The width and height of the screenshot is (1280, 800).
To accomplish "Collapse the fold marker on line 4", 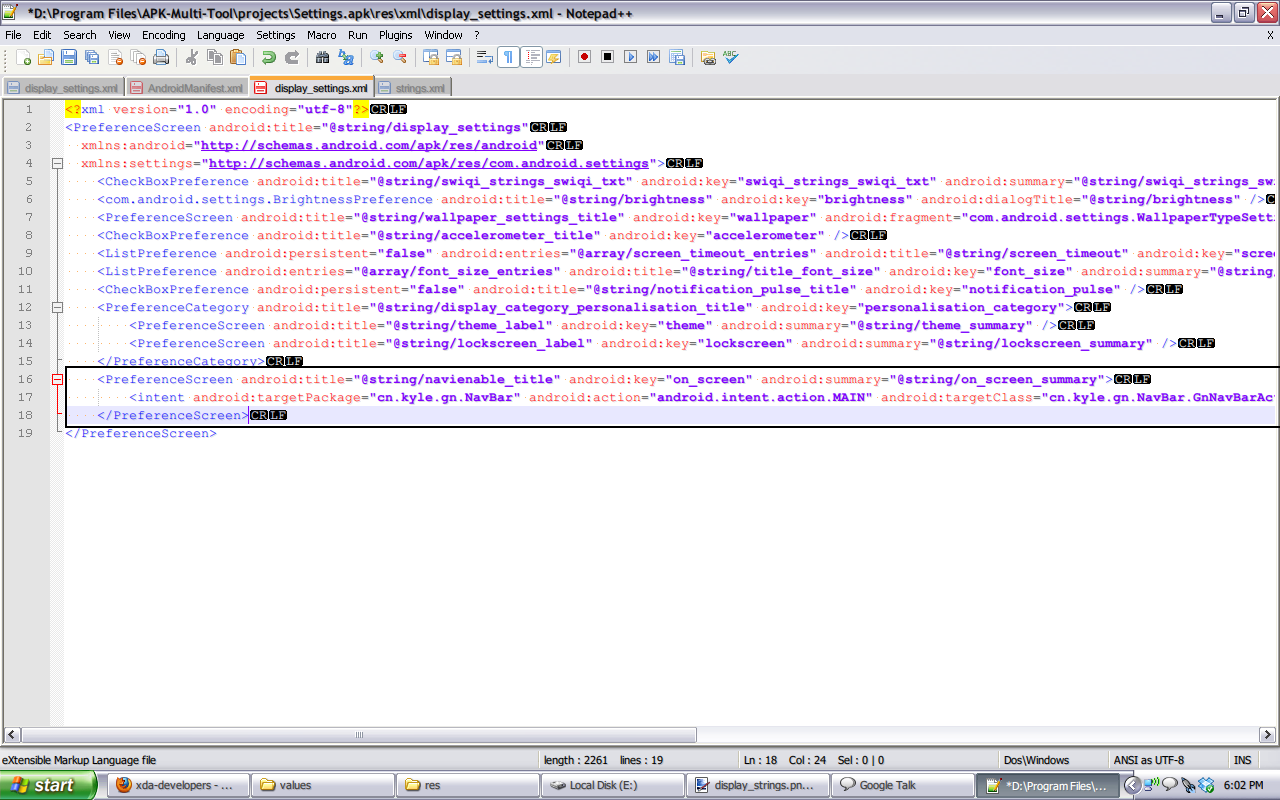I will tap(57, 163).
